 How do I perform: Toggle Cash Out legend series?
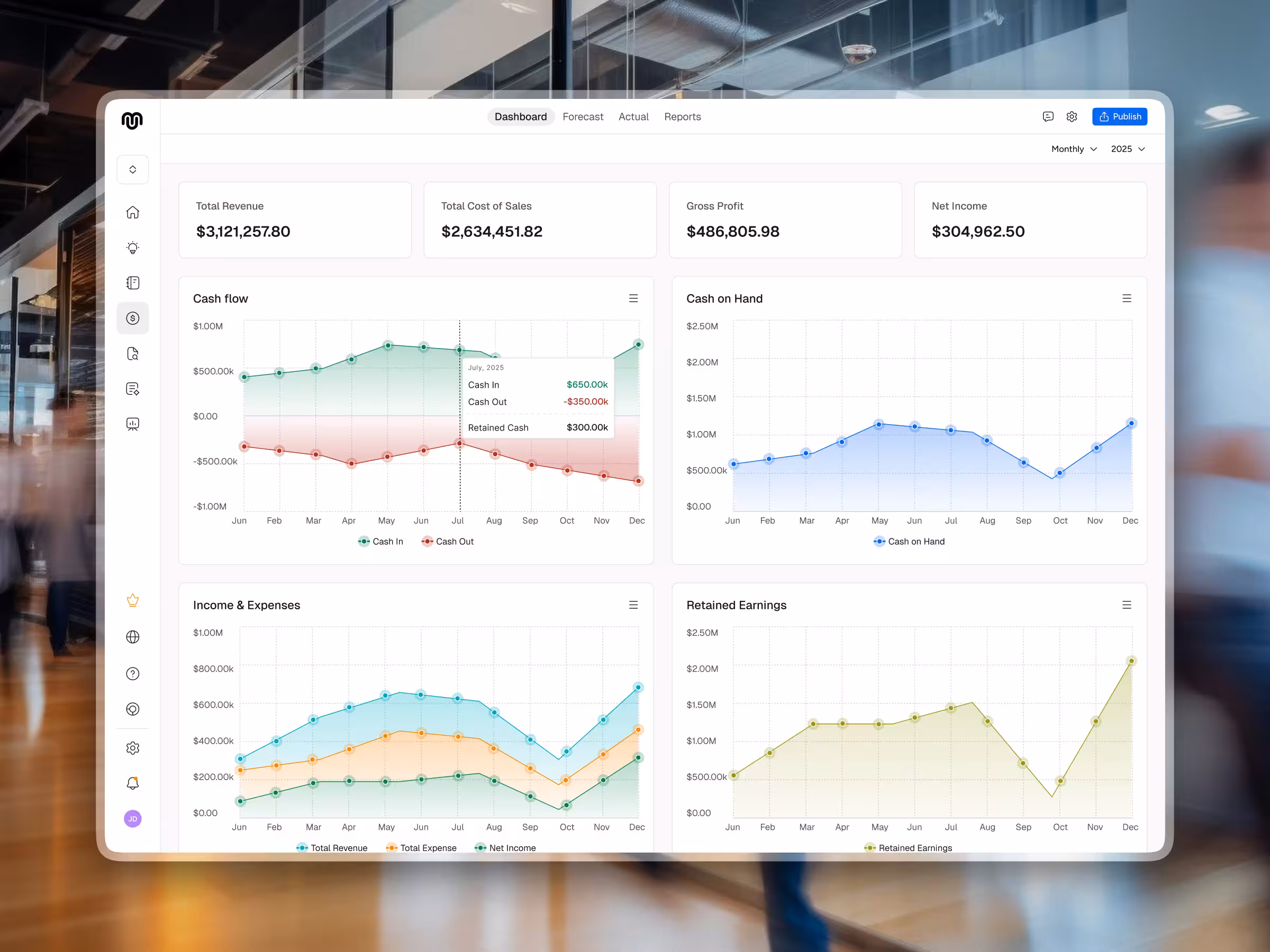(447, 541)
